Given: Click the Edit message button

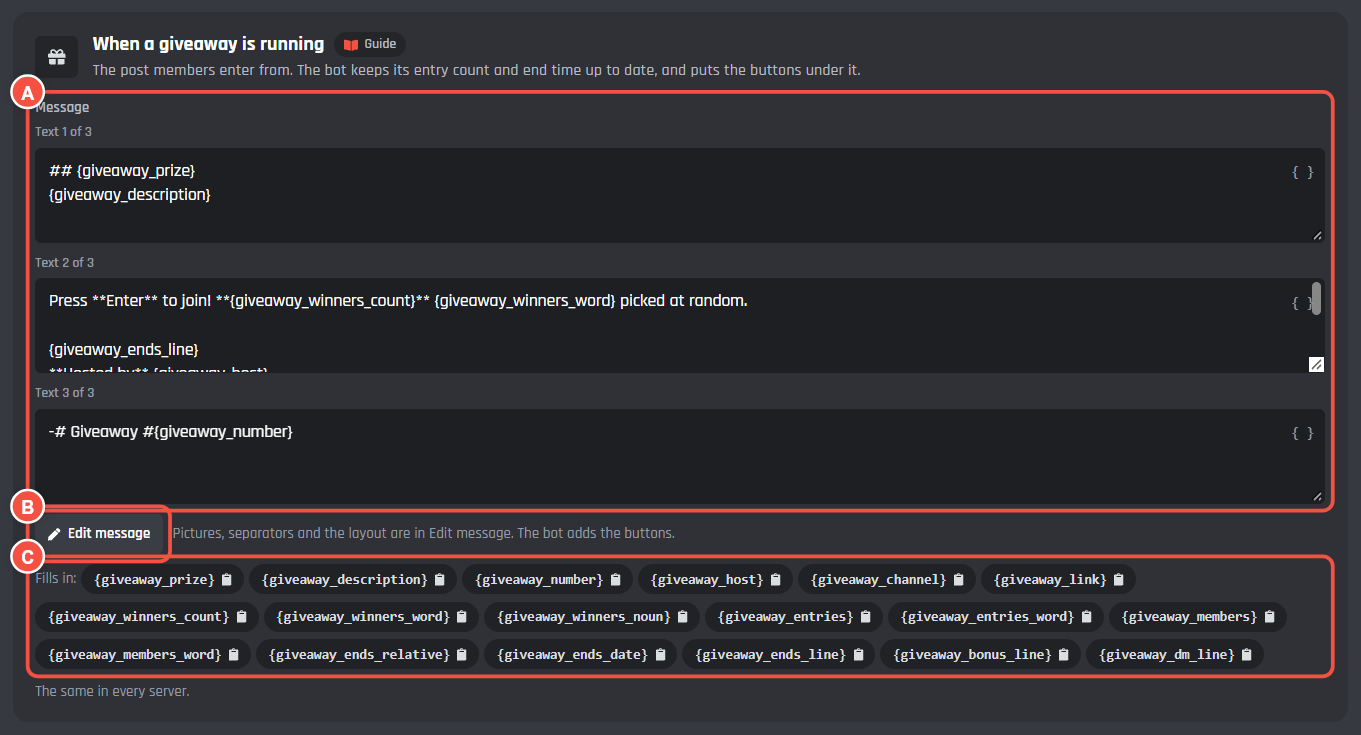Looking at the screenshot, I should [99, 533].
